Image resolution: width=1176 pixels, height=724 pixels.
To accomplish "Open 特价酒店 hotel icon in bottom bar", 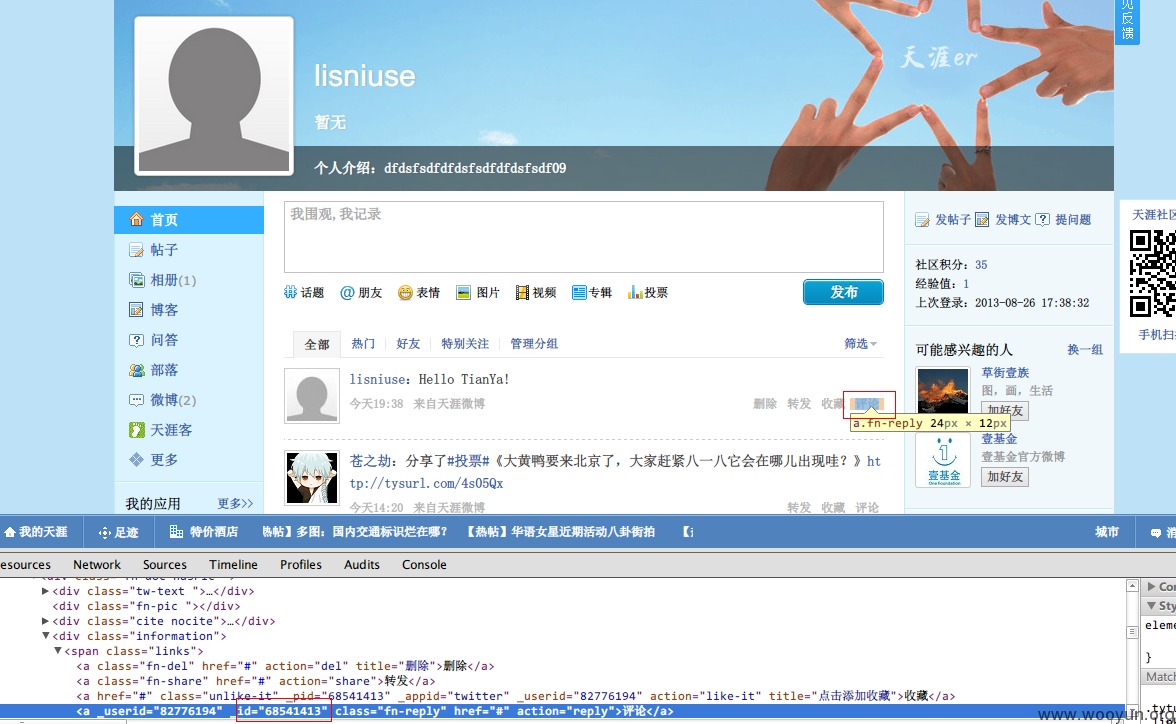I will tap(176, 532).
